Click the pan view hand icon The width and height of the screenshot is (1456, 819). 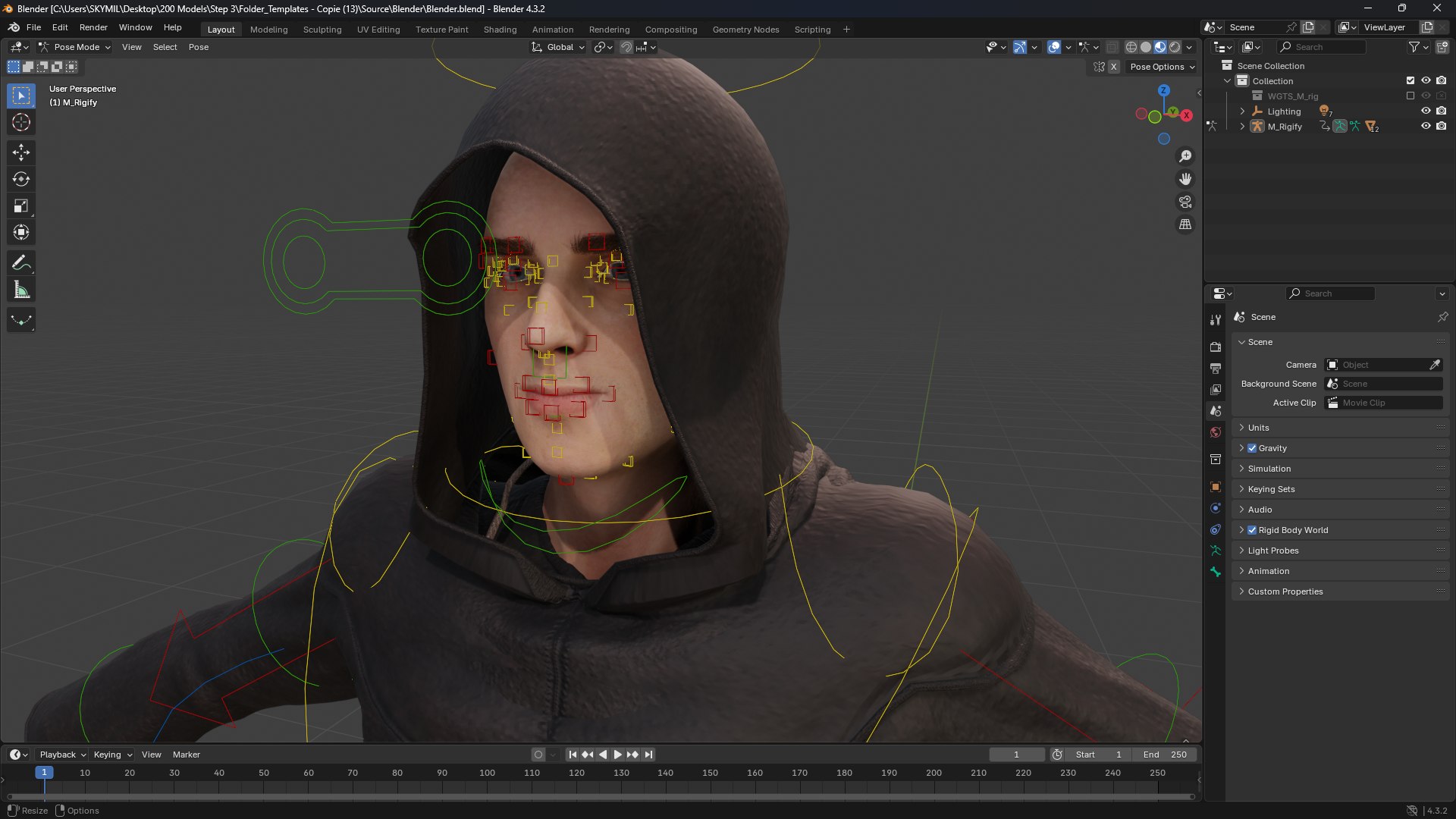point(1185,179)
